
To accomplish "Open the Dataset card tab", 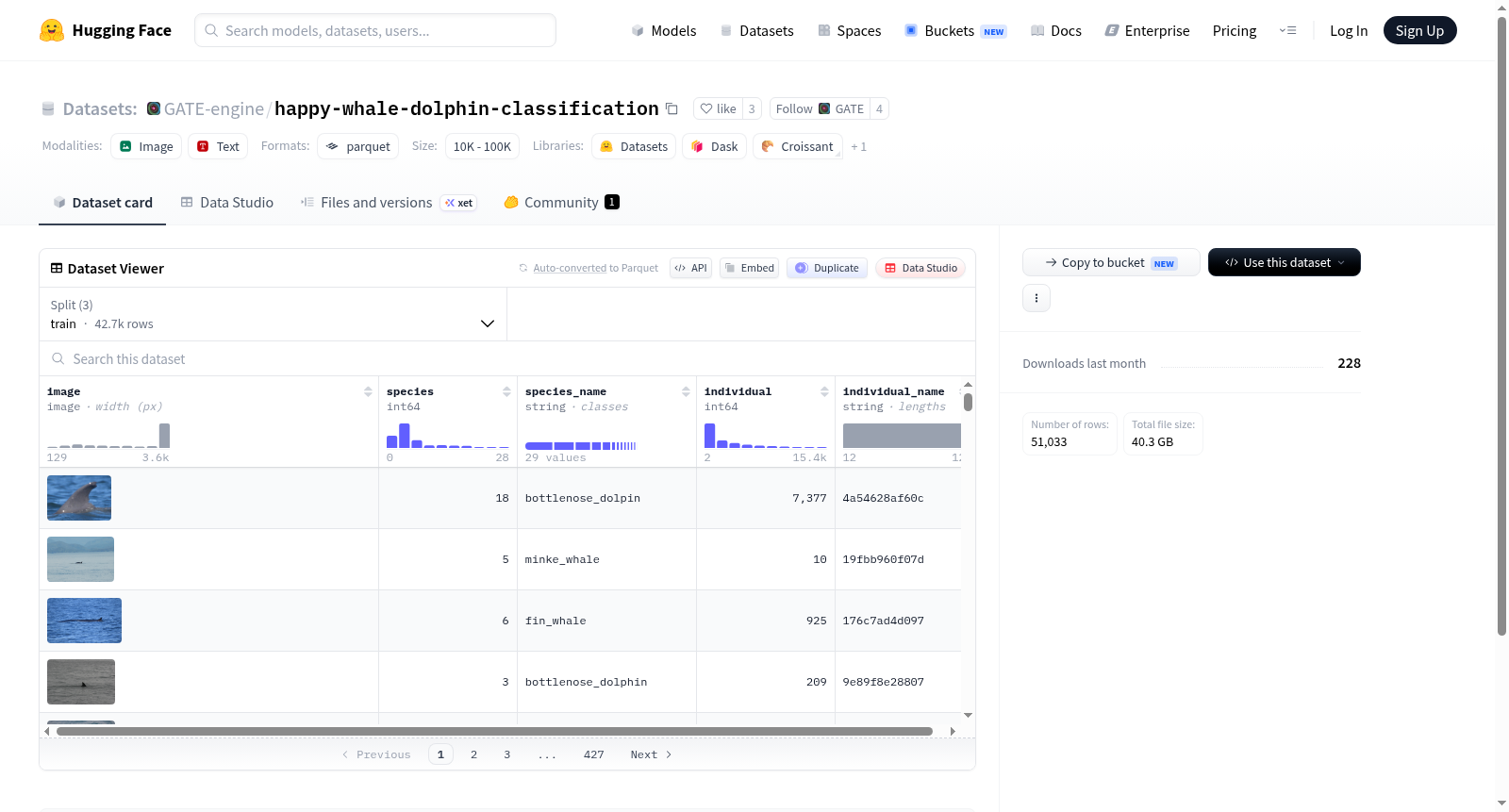I will 103,203.
